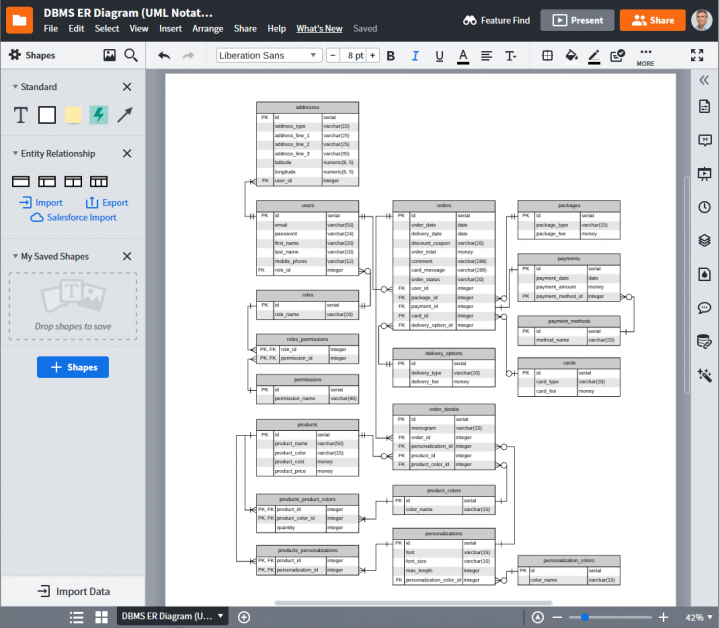The height and width of the screenshot is (628, 720).
Task: Open the 42% zoom level dropdown
Action: [x=698, y=617]
